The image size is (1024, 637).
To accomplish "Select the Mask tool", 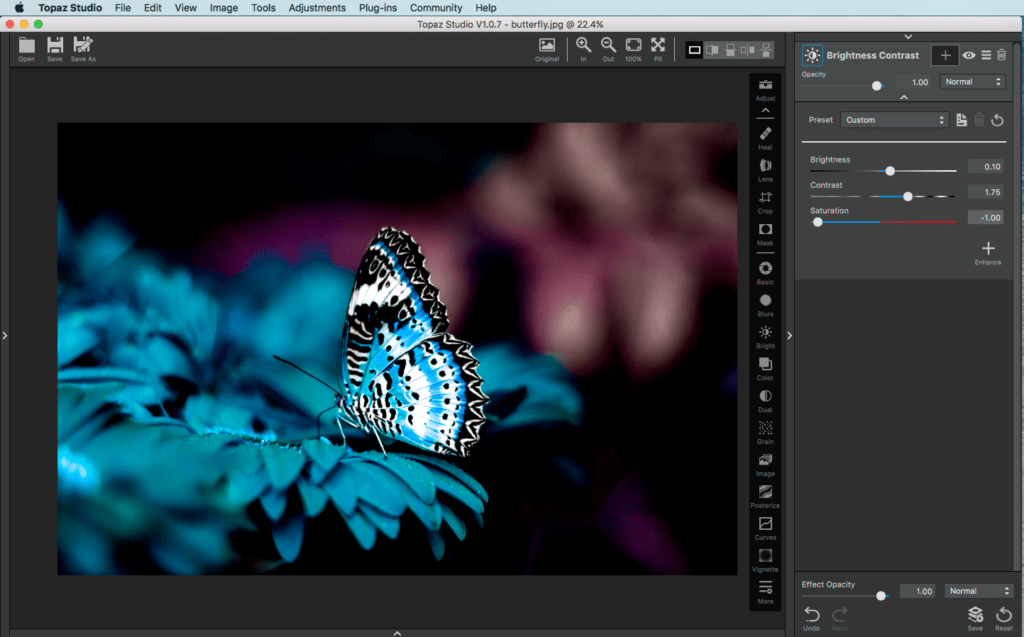I will [765, 234].
